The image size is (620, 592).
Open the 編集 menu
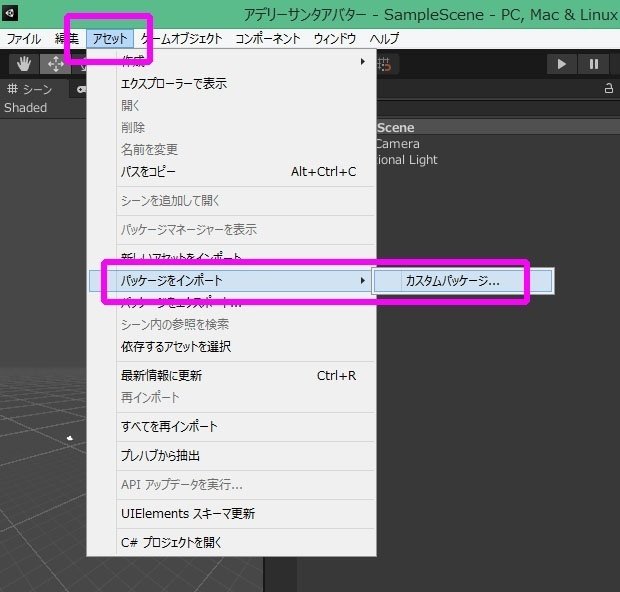click(67, 39)
